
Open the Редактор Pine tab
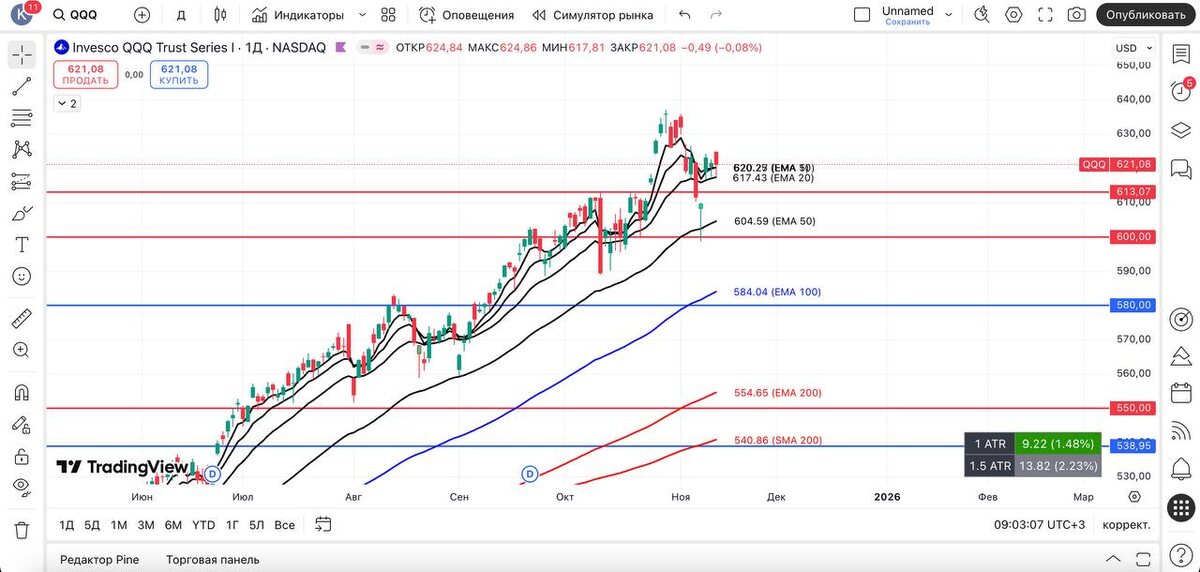point(100,560)
